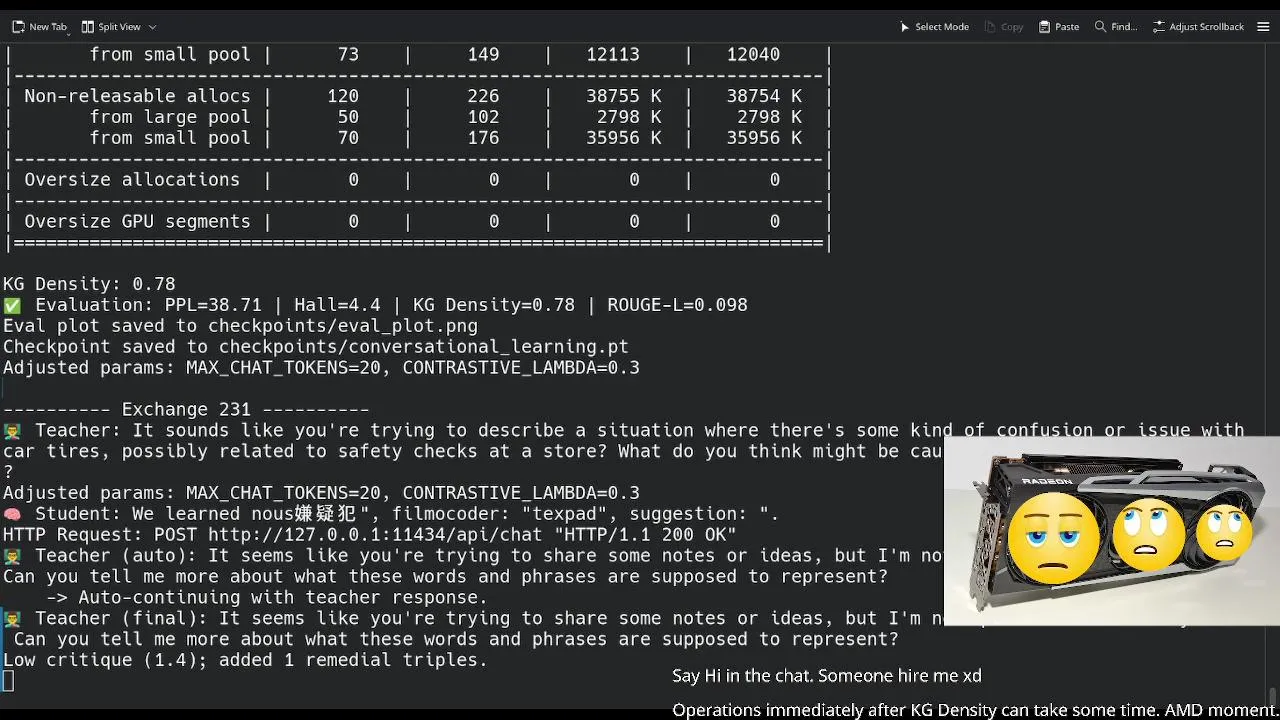Click the Radeon GPU emoji image overlay
This screenshot has width=1280, height=720.
[1111, 531]
